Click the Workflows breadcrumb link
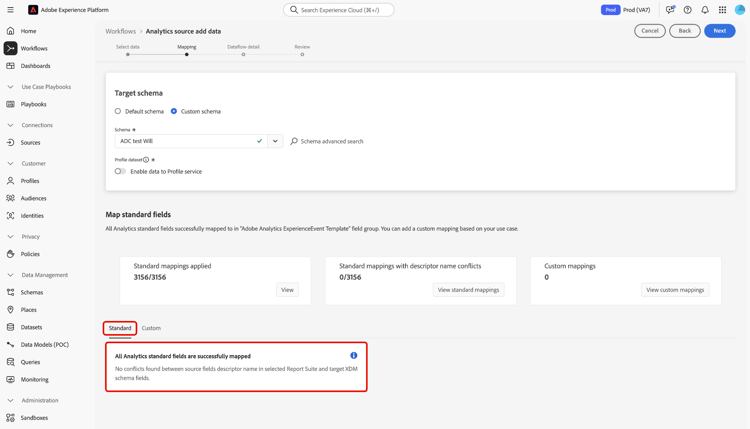Screen dimensions: 750x429 pyautogui.click(x=121, y=31)
